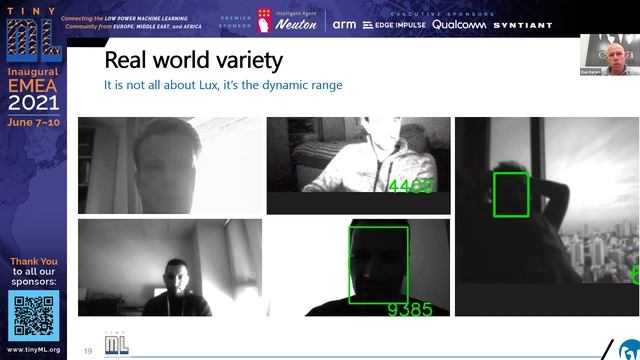
Task: Click the arm sponsor logo
Action: click(x=344, y=25)
